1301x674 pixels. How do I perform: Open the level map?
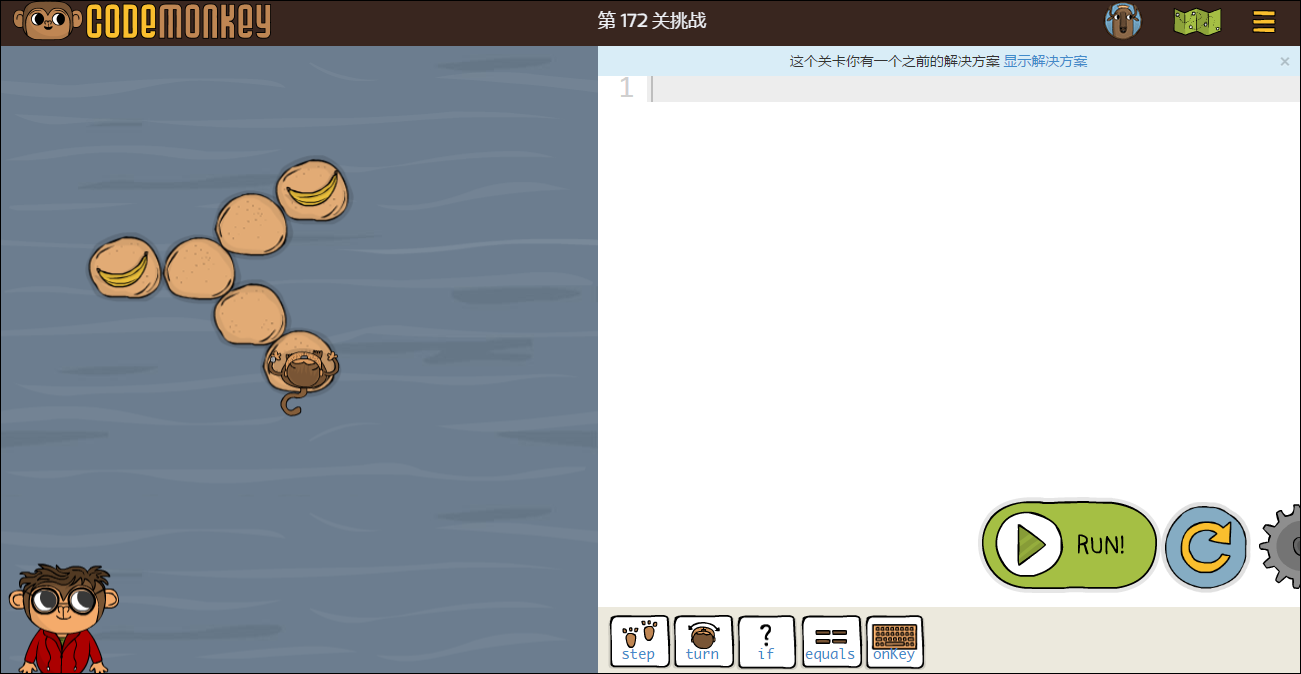[x=1198, y=22]
